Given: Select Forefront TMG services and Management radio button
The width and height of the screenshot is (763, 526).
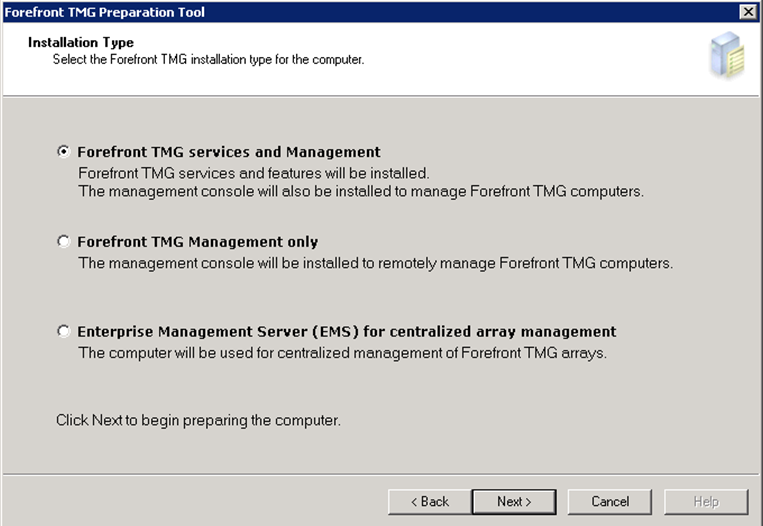Looking at the screenshot, I should pos(64,153).
